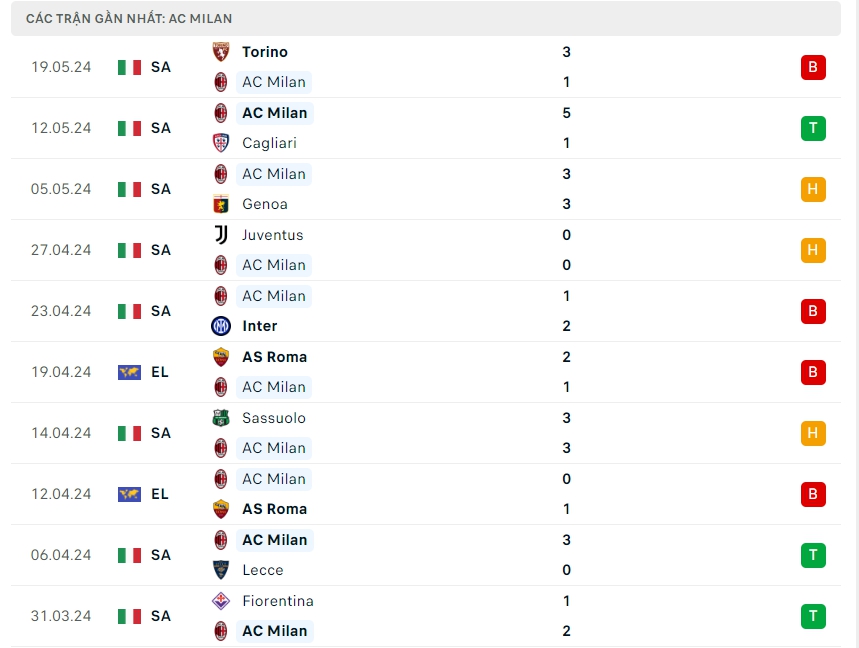859x648 pixels.
Task: Click the Genoa club crest icon
Action: (221, 204)
